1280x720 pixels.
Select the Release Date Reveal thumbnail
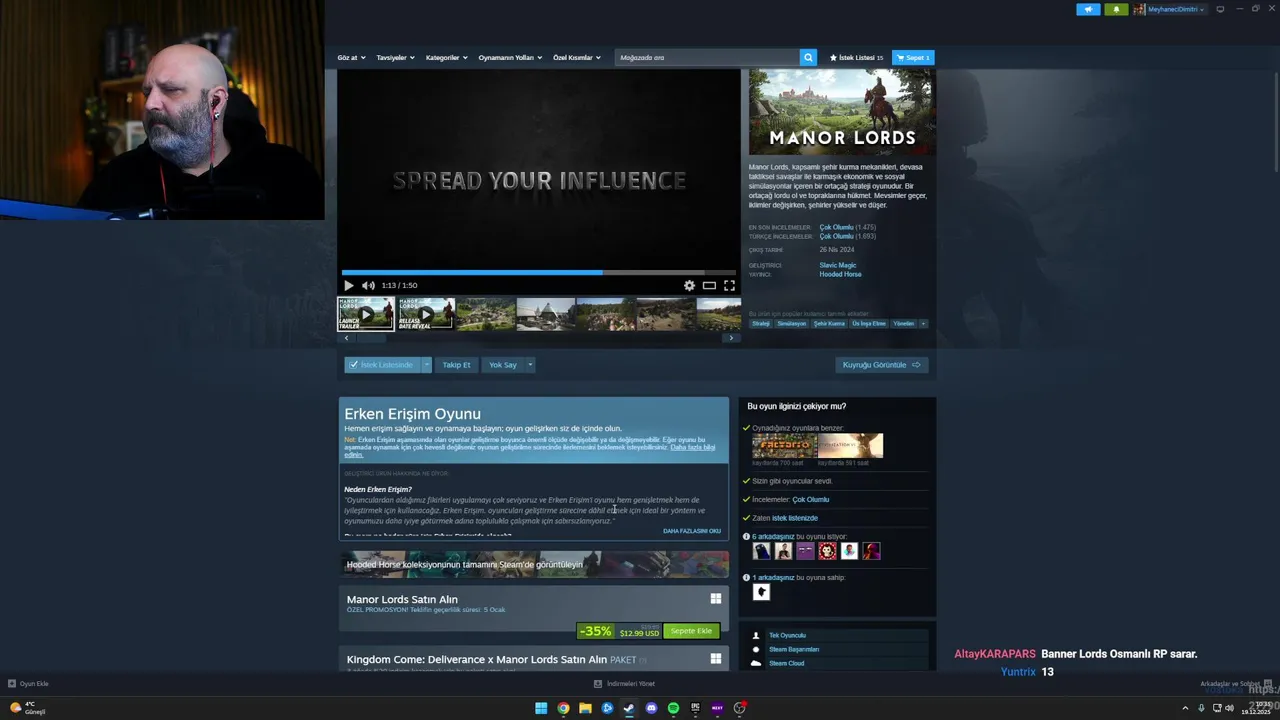(426, 314)
